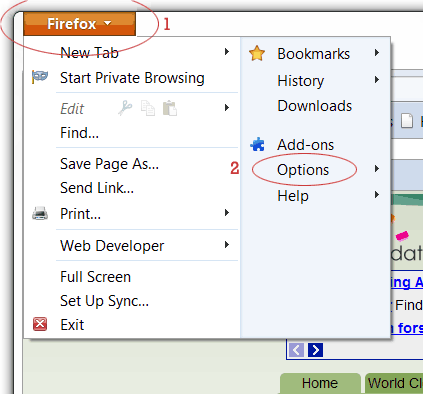Expand the New Tab submenu arrow
Viewport: 423px width, 394px height.
pyautogui.click(x=227, y=52)
